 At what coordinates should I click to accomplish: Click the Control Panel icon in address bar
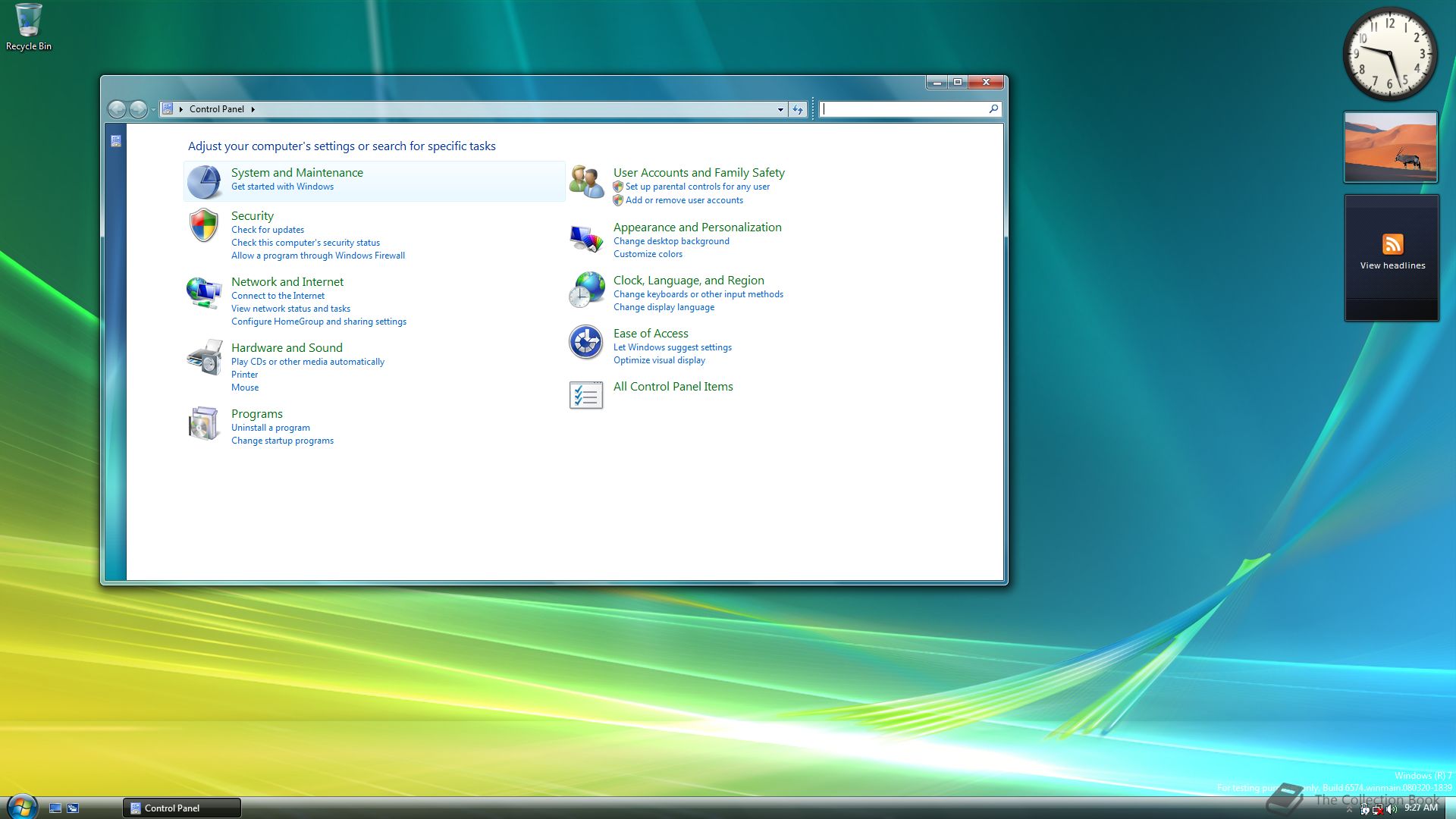pos(168,109)
